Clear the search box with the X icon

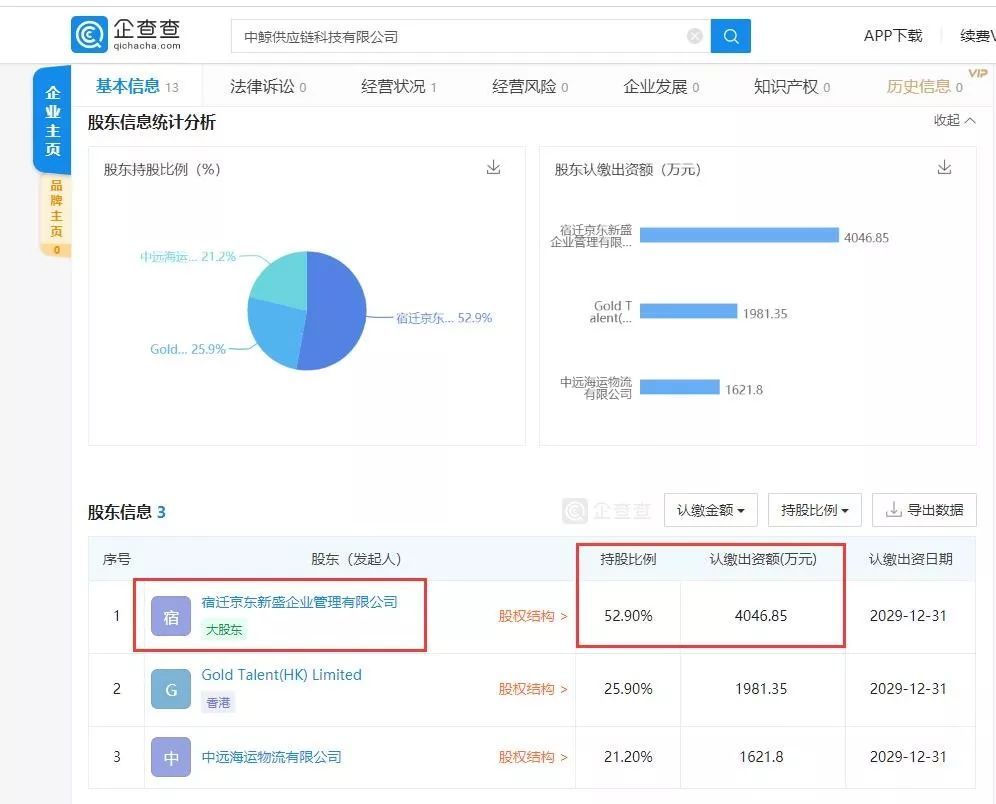[695, 36]
